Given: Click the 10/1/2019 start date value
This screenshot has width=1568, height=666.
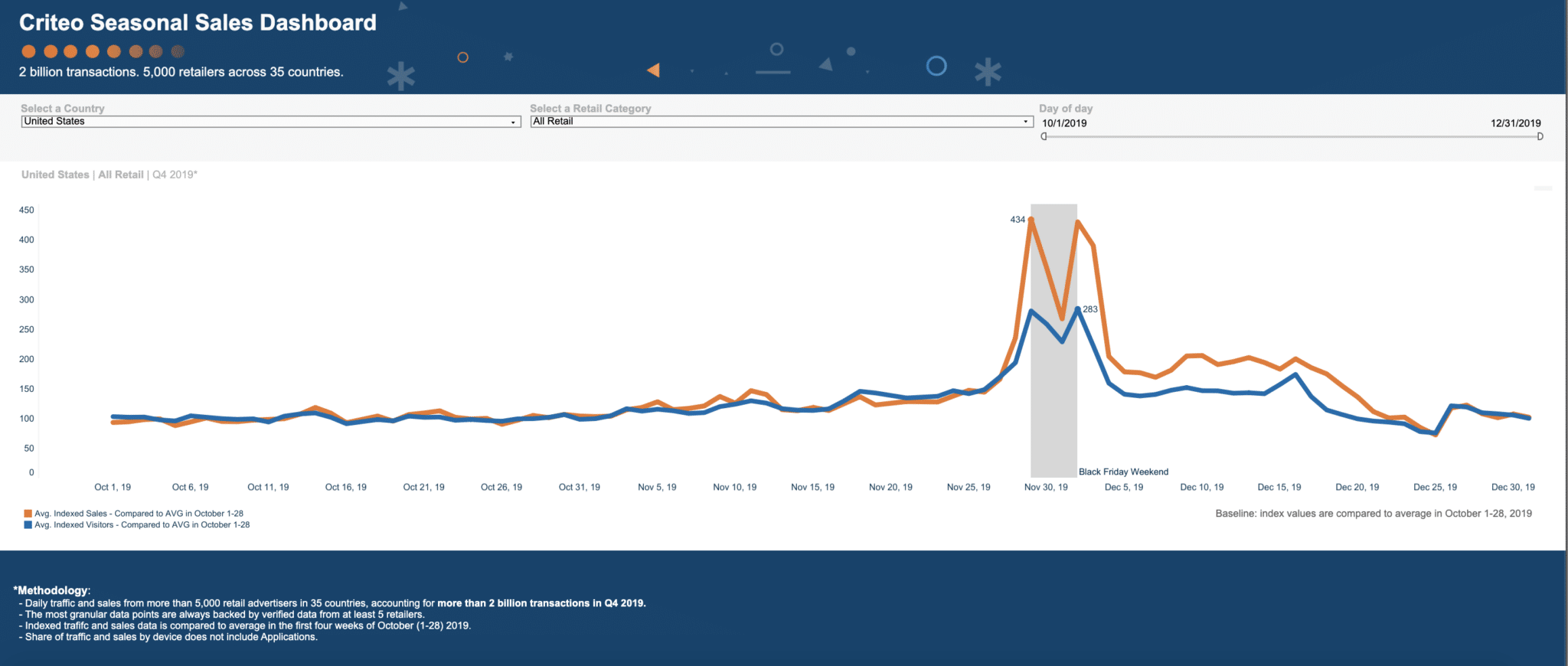Looking at the screenshot, I should click(x=1064, y=123).
